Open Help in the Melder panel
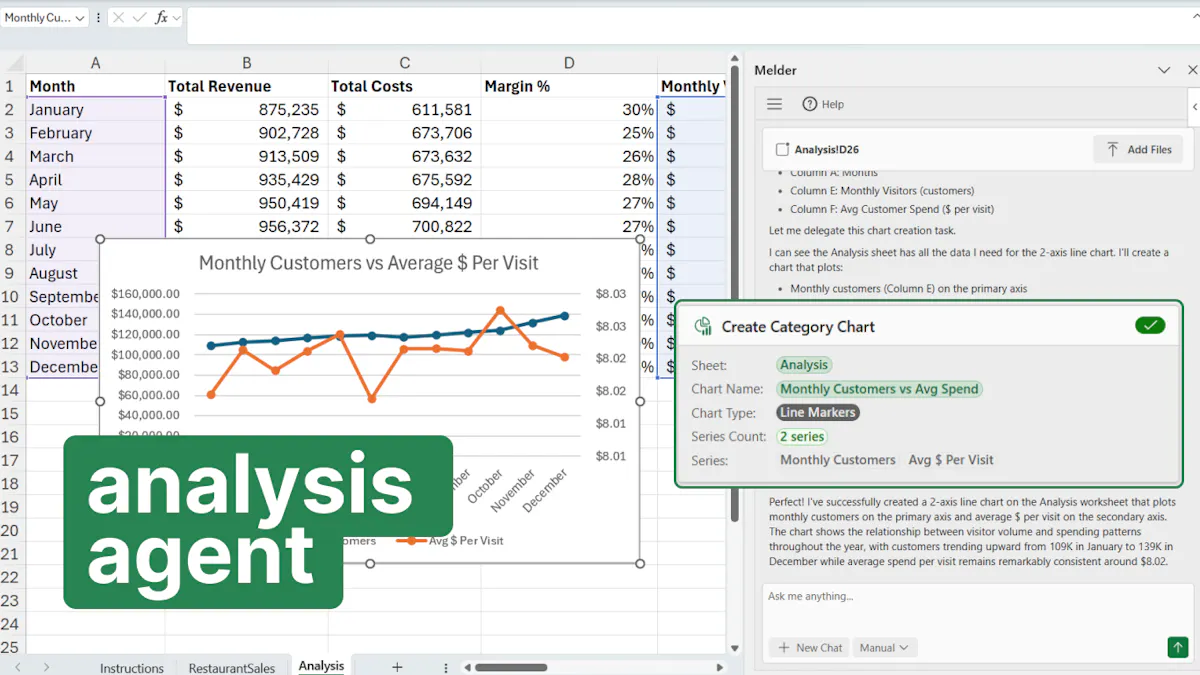The image size is (1200, 675). (823, 104)
